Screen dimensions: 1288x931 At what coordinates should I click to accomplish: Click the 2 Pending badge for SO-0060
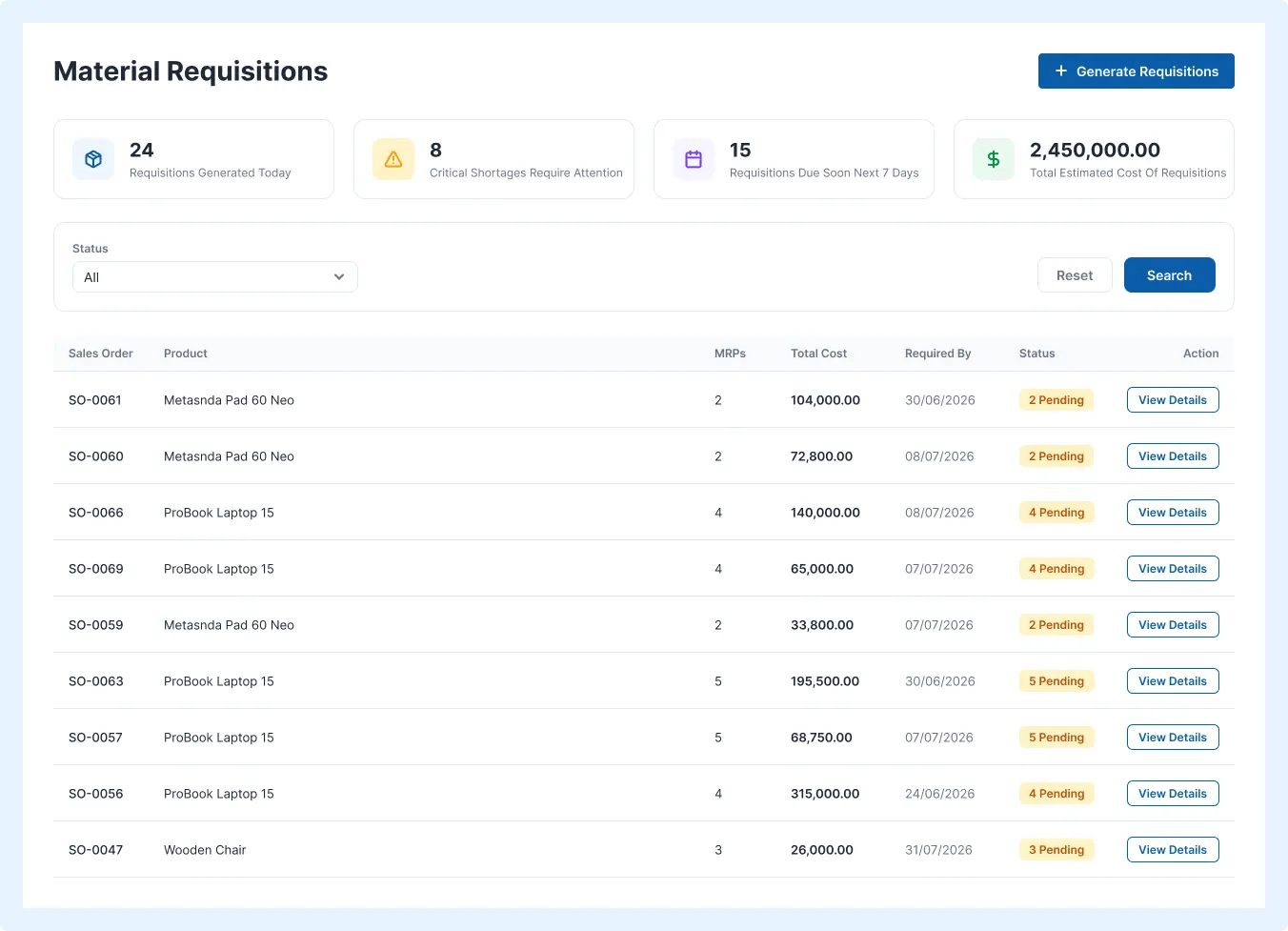[x=1057, y=456]
